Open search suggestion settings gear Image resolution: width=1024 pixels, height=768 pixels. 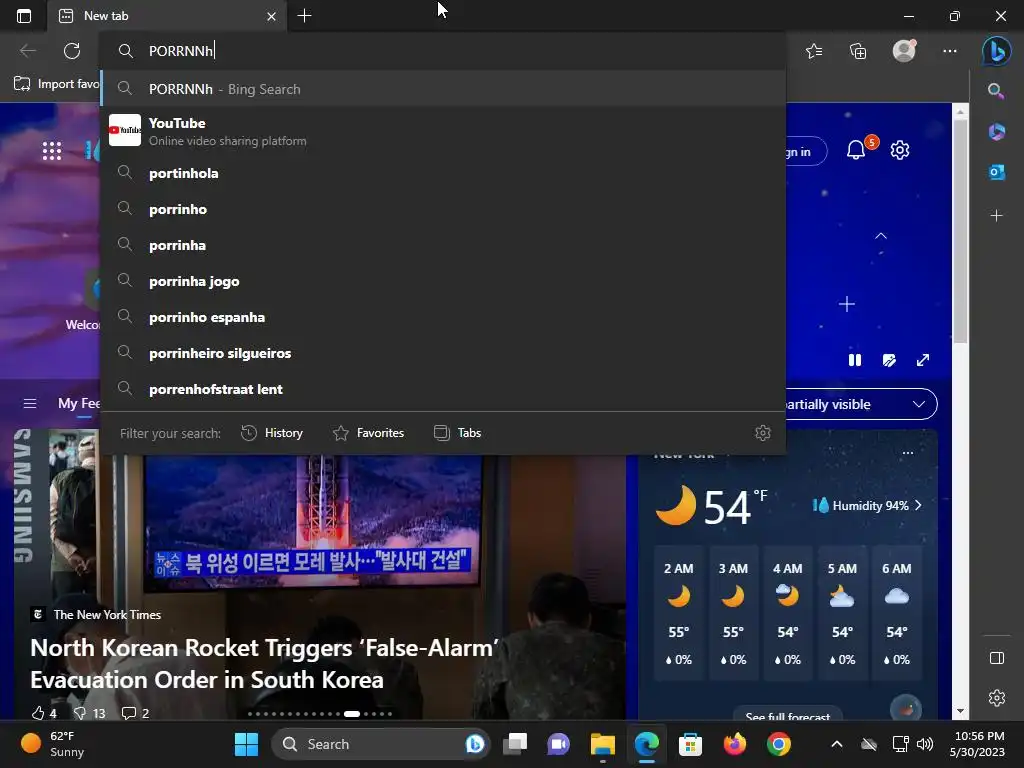[x=763, y=433]
